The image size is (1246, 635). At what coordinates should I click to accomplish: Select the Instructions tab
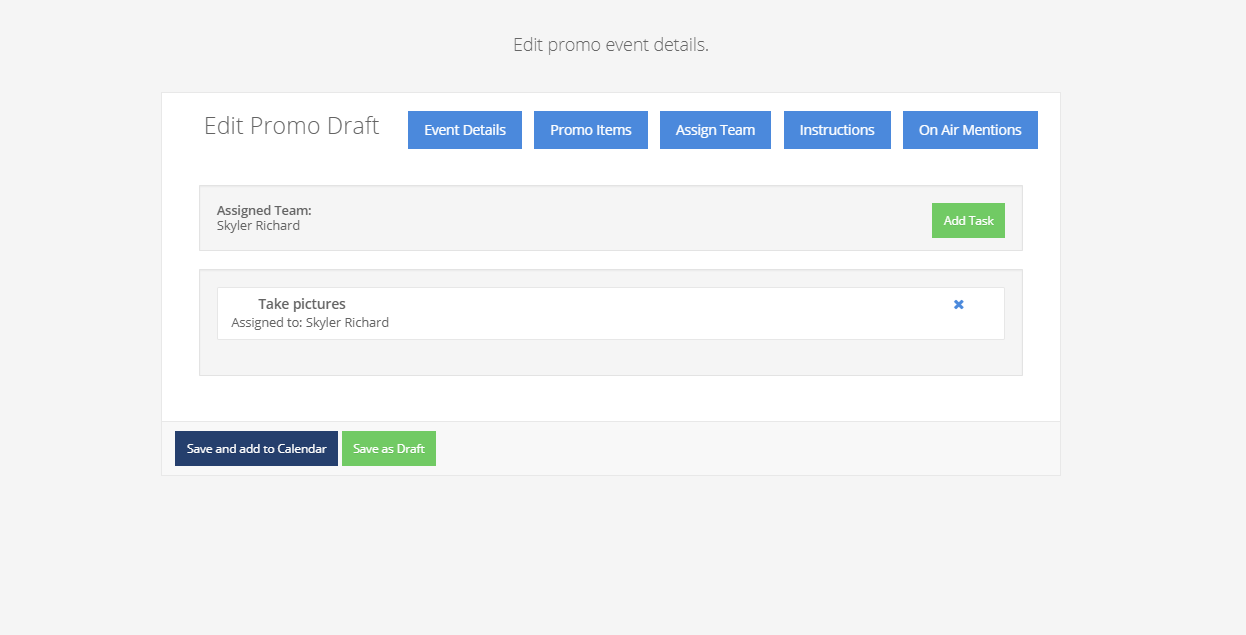[x=837, y=130]
